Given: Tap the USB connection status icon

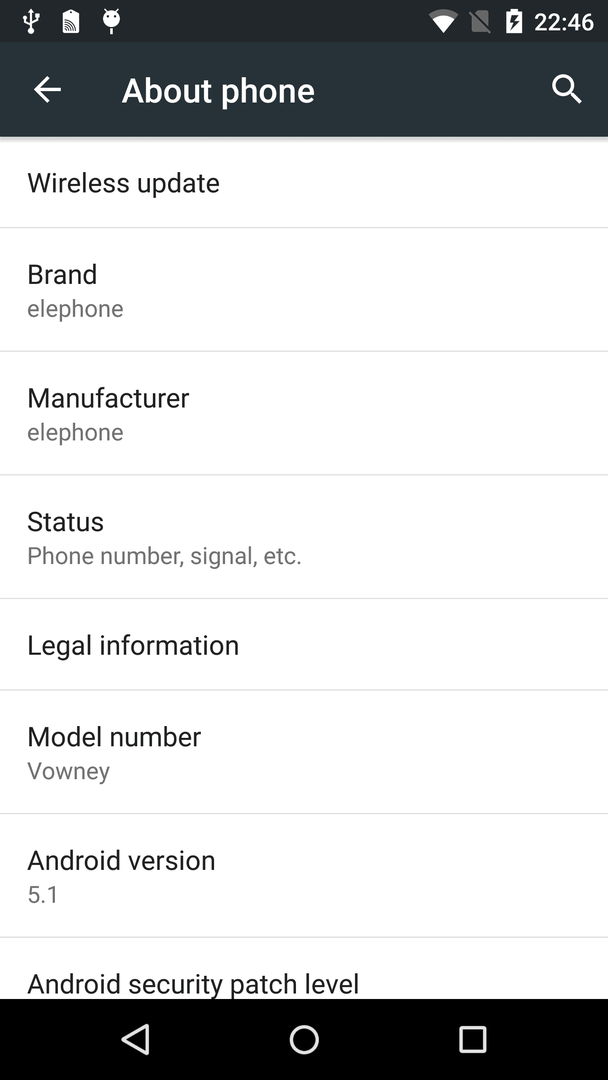Looking at the screenshot, I should coord(30,21).
